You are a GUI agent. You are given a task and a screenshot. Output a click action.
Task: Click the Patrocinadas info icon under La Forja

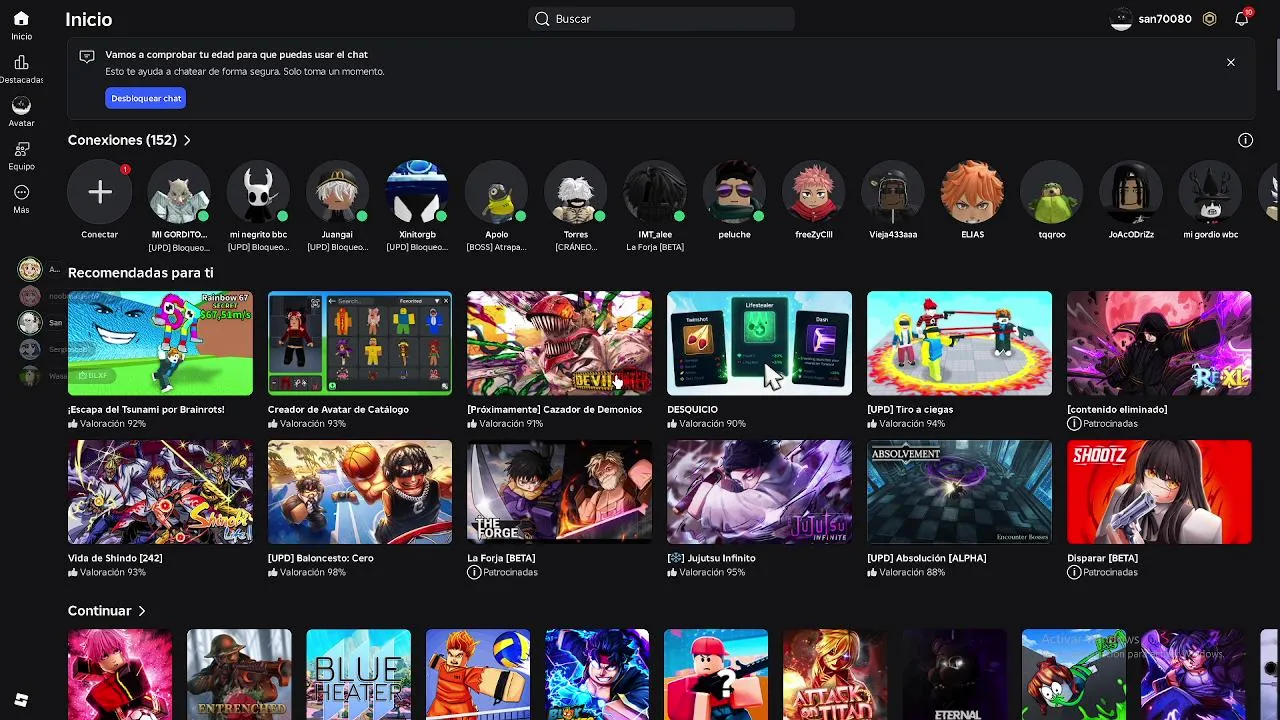tap(474, 572)
